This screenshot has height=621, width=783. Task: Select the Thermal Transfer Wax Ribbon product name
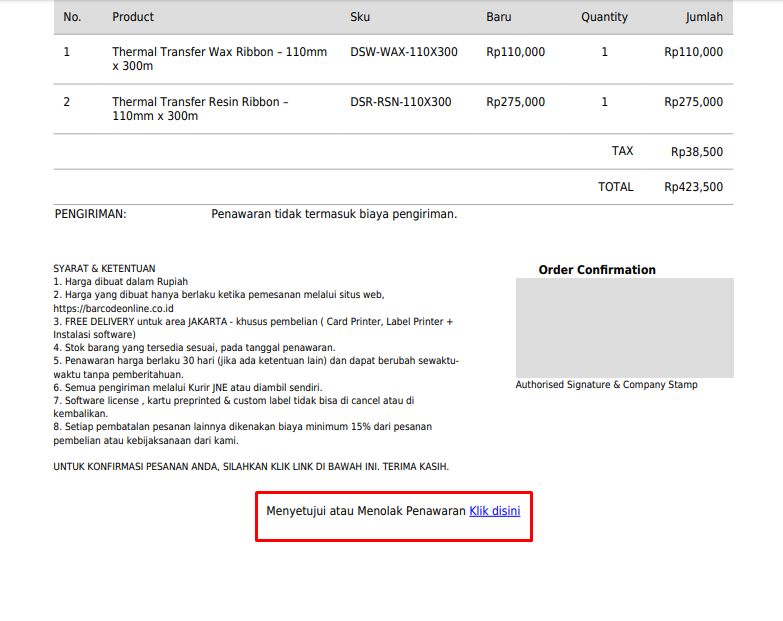[219, 59]
